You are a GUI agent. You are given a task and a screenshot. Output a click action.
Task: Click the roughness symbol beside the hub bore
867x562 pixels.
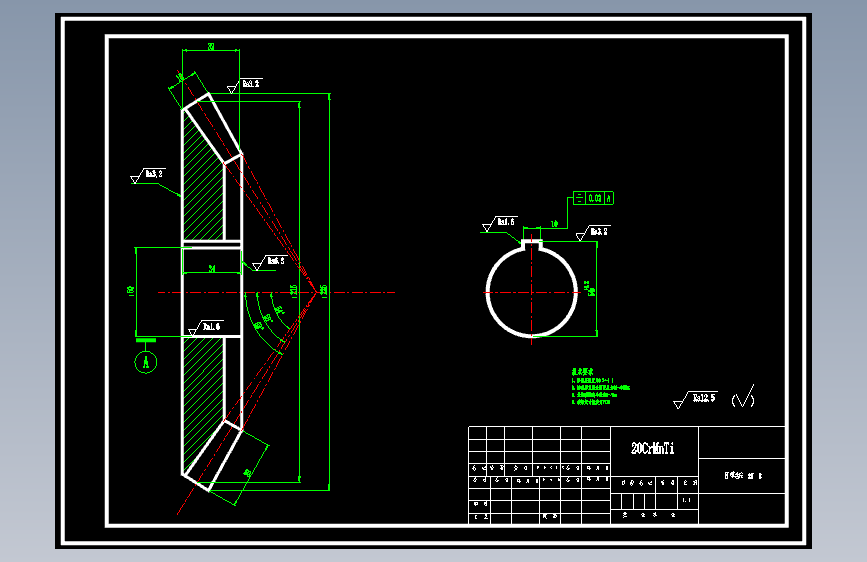[x=269, y=262]
